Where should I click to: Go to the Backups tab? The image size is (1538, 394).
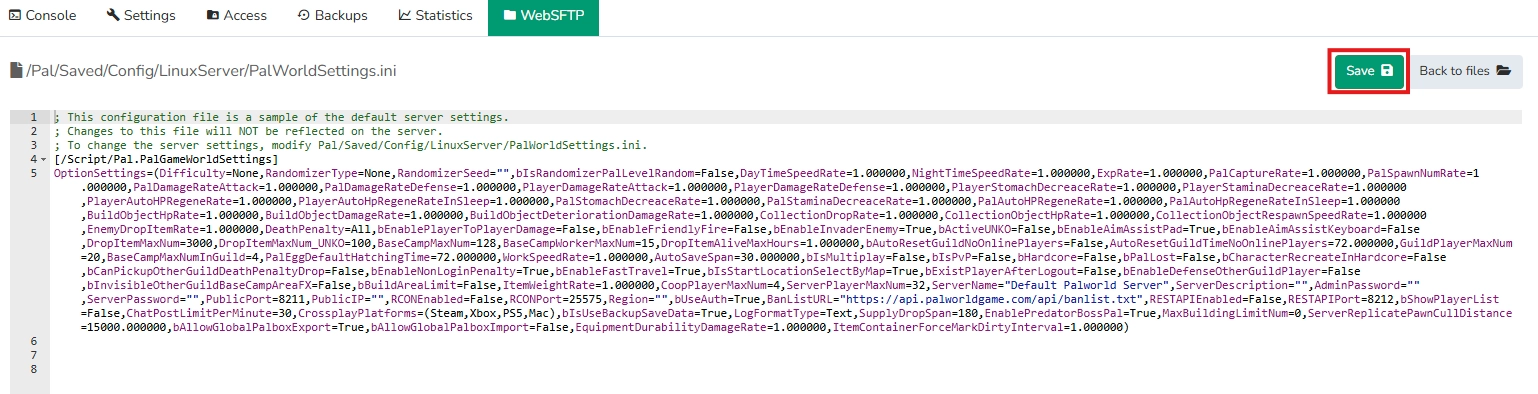click(333, 16)
